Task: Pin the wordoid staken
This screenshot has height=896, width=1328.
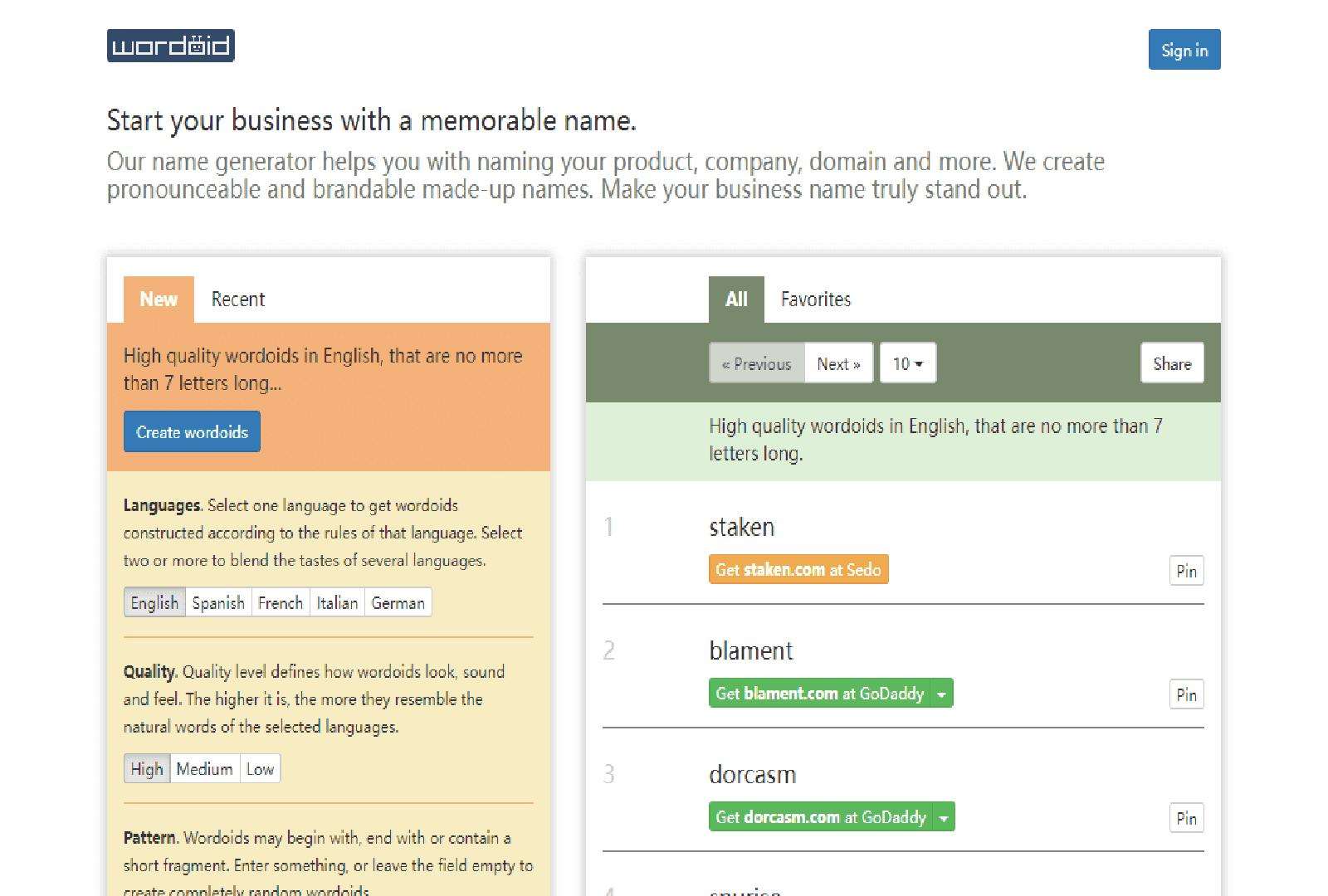Action: (x=1186, y=571)
